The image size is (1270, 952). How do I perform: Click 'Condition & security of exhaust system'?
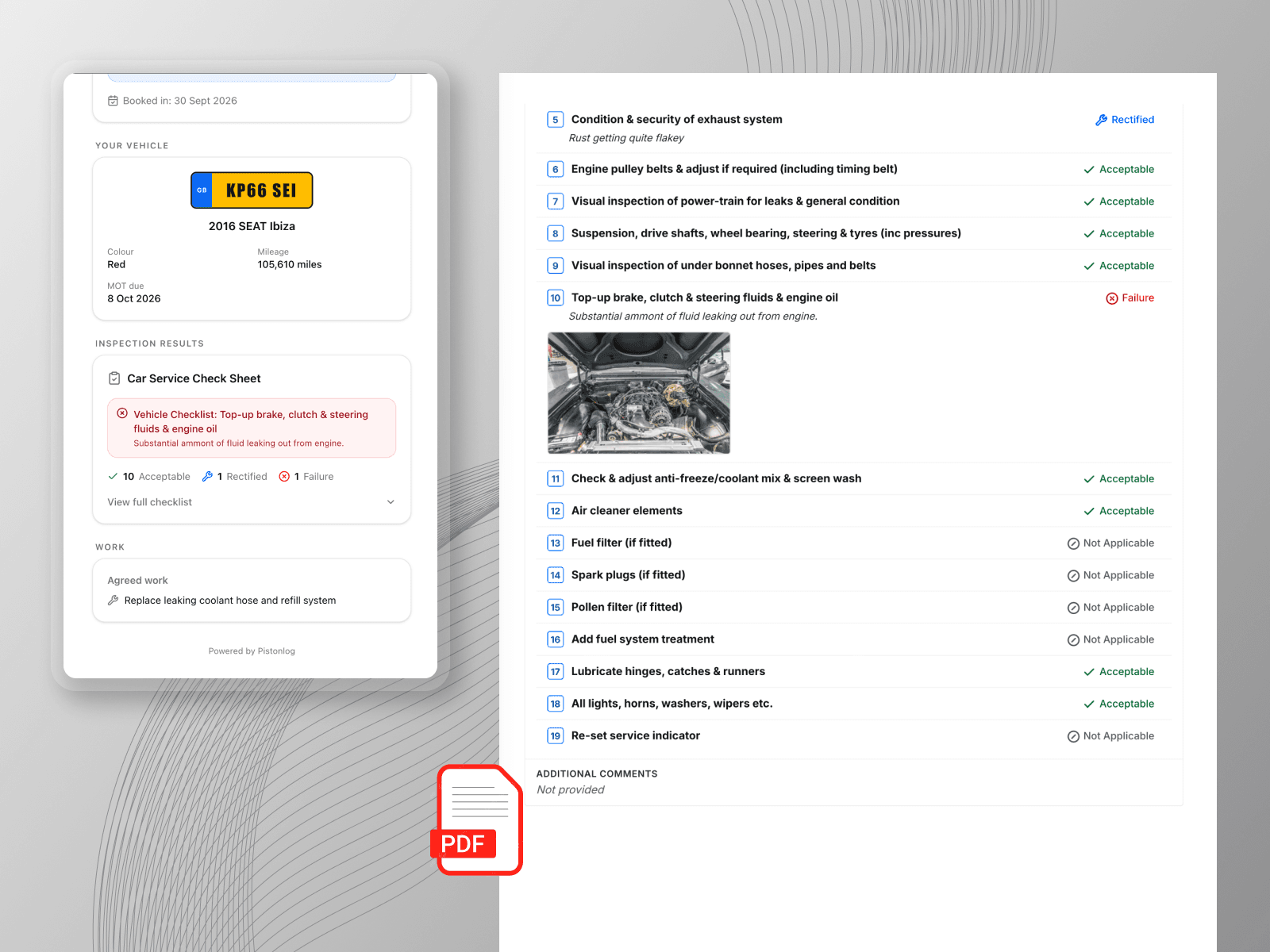tap(677, 120)
